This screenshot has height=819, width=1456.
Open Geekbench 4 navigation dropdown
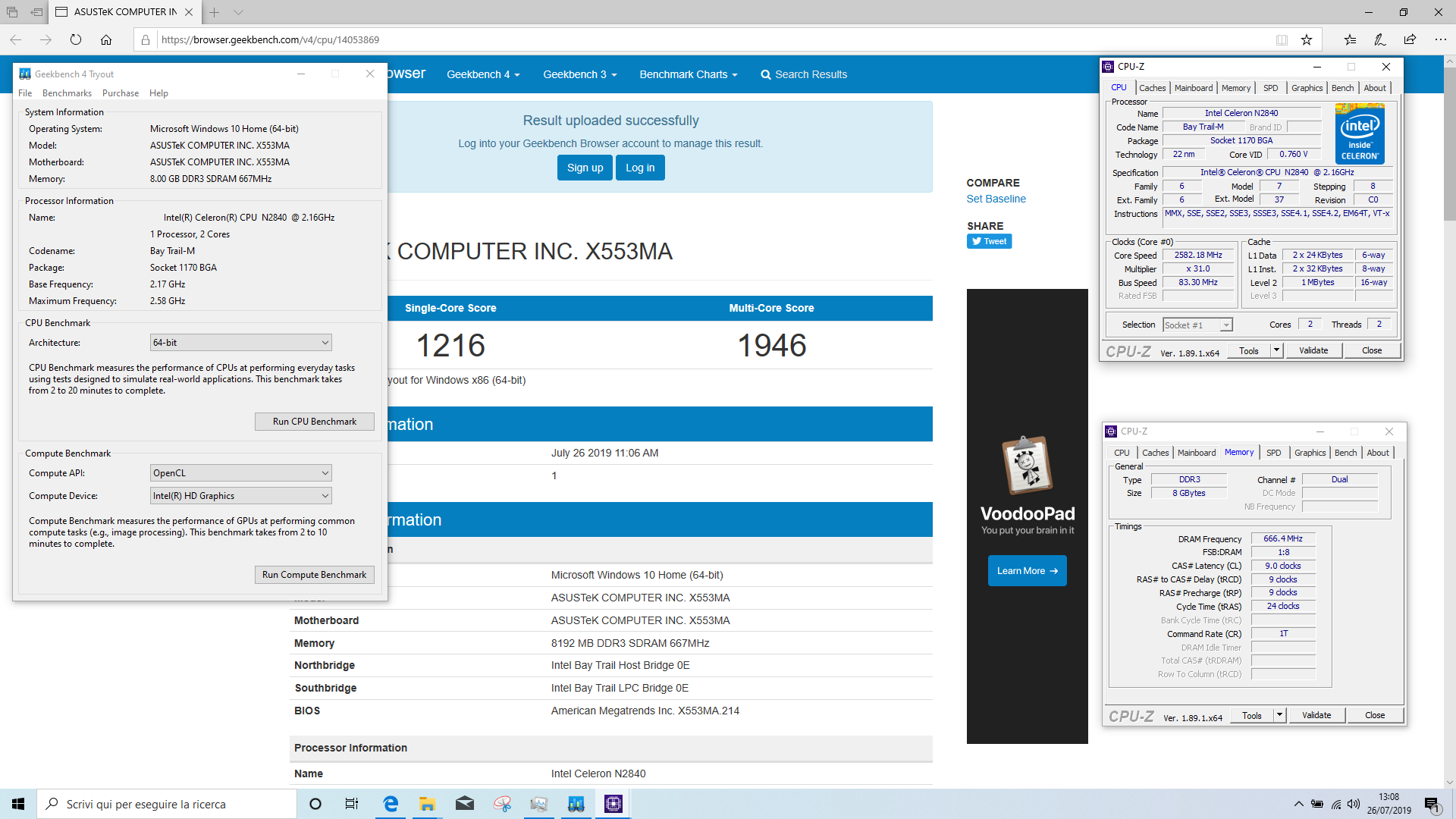pyautogui.click(x=483, y=74)
